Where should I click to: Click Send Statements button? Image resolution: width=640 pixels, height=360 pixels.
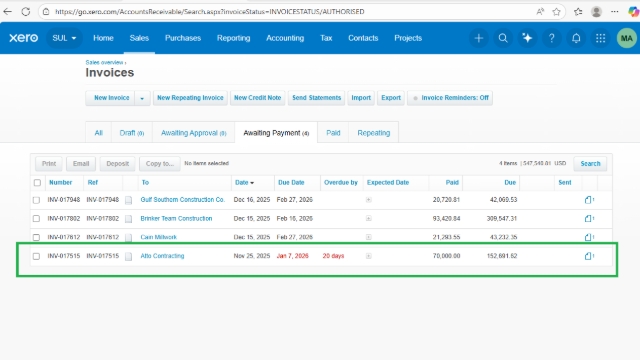coord(316,98)
